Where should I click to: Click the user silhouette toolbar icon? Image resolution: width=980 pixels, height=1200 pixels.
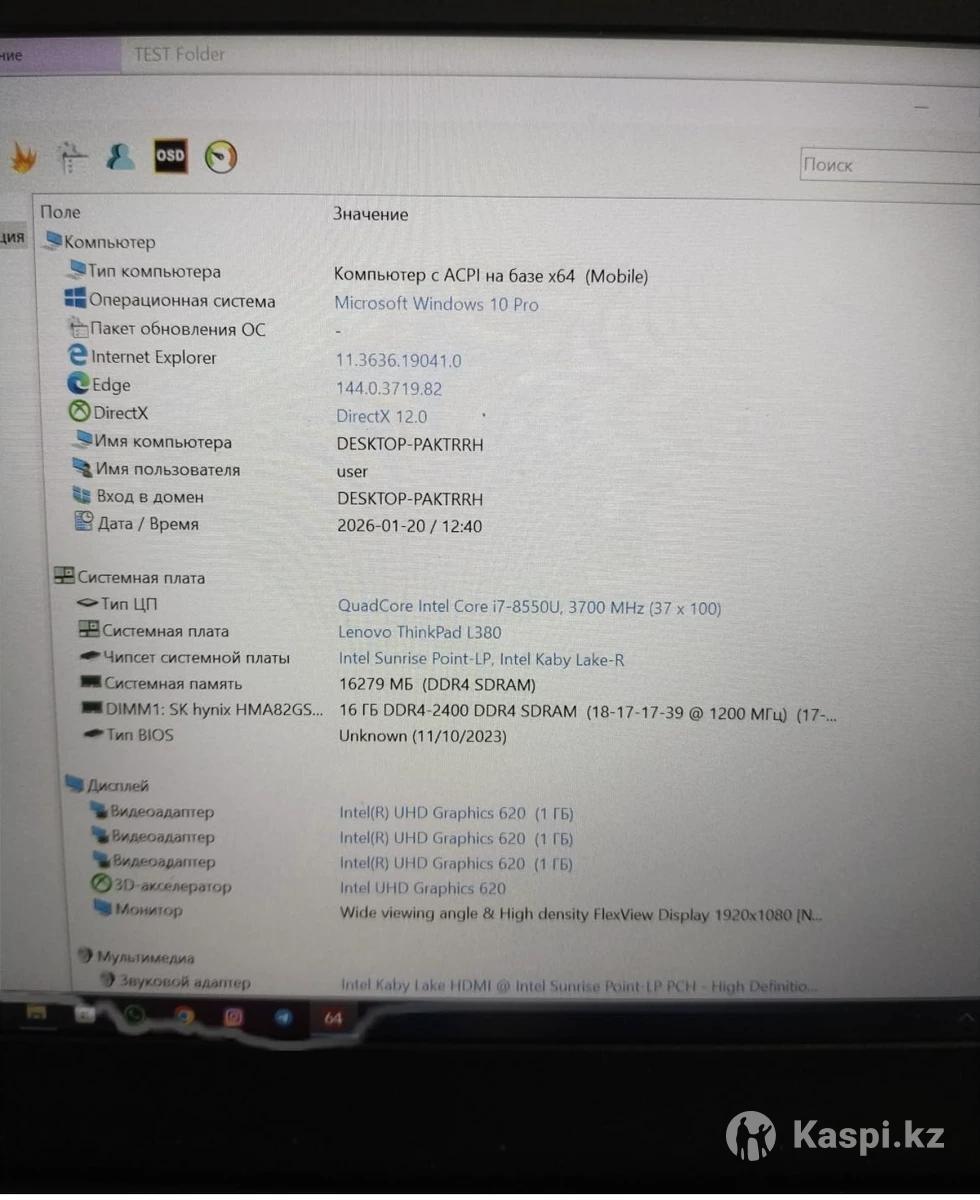tap(120, 156)
